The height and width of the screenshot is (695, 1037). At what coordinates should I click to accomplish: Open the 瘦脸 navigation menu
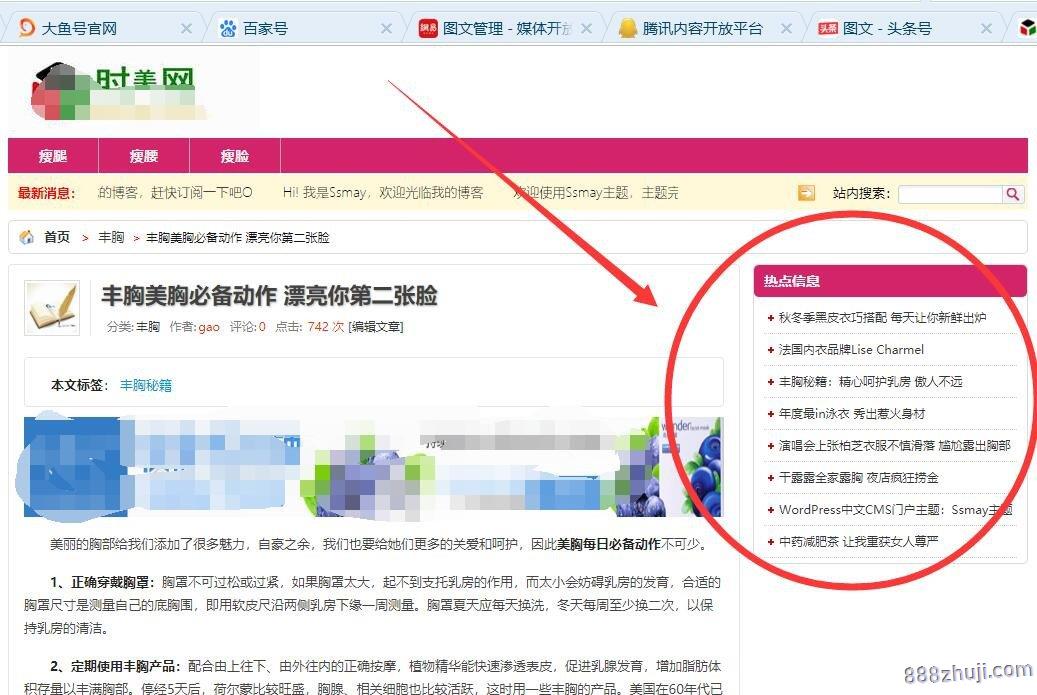point(235,156)
